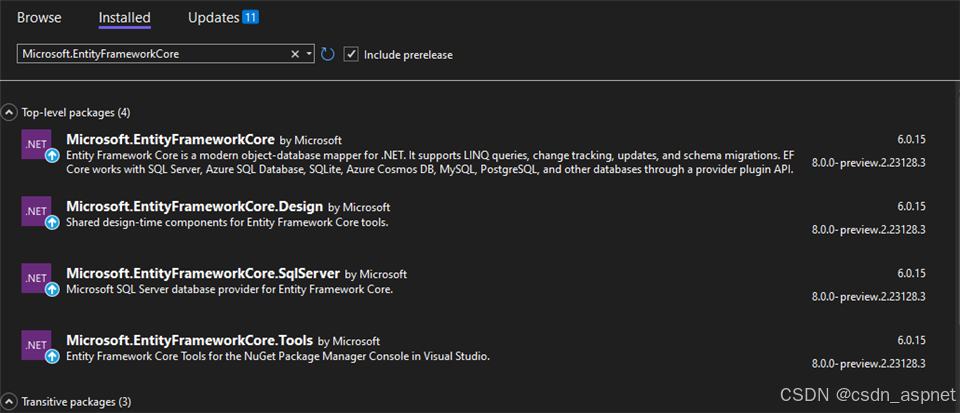This screenshot has width=960, height=413.
Task: Clear the search text with X
Action: [x=294, y=54]
